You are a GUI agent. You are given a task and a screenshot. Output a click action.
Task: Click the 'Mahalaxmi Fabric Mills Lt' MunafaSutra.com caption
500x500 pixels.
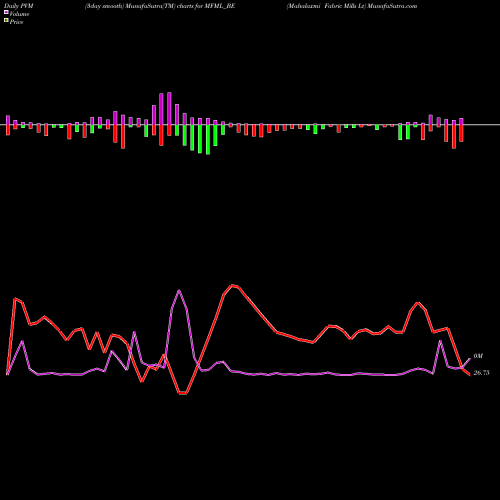click(352, 6)
